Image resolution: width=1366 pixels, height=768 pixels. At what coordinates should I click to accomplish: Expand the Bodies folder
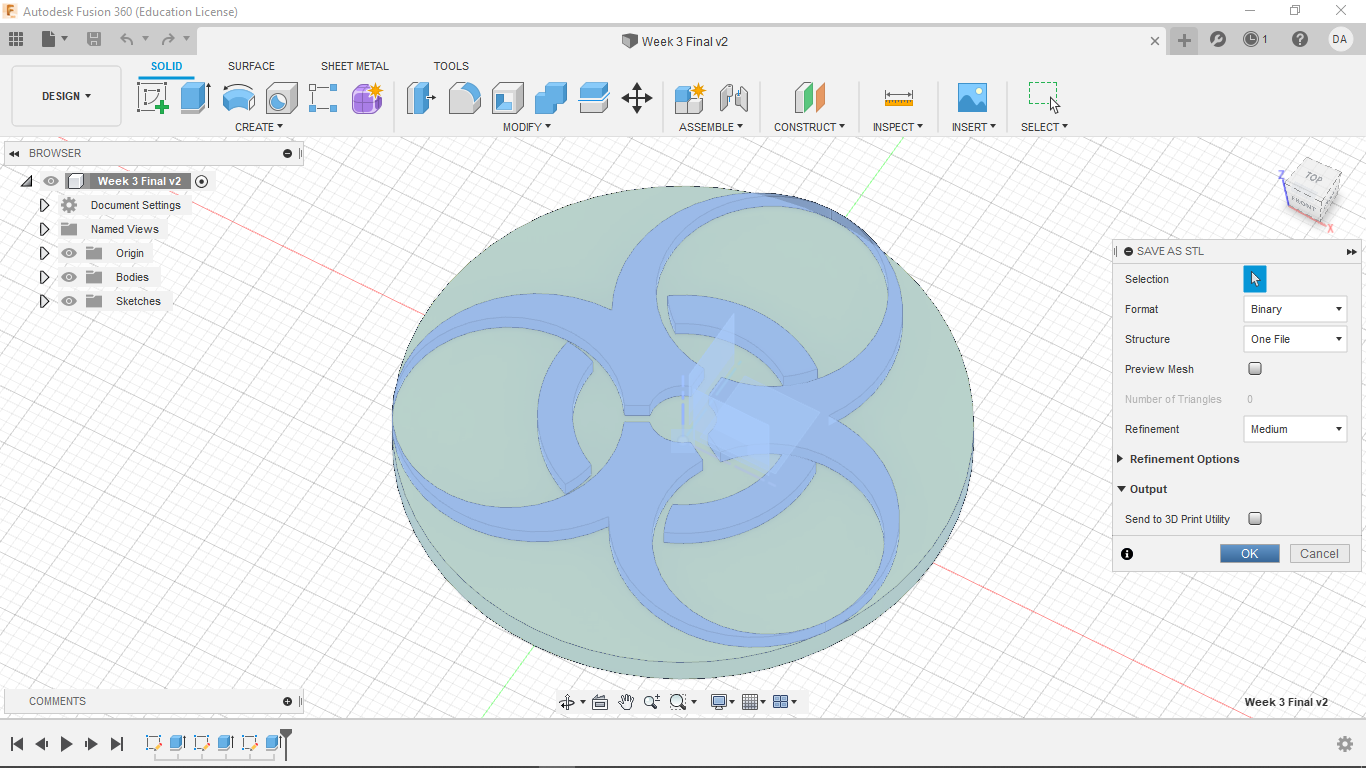[44, 277]
